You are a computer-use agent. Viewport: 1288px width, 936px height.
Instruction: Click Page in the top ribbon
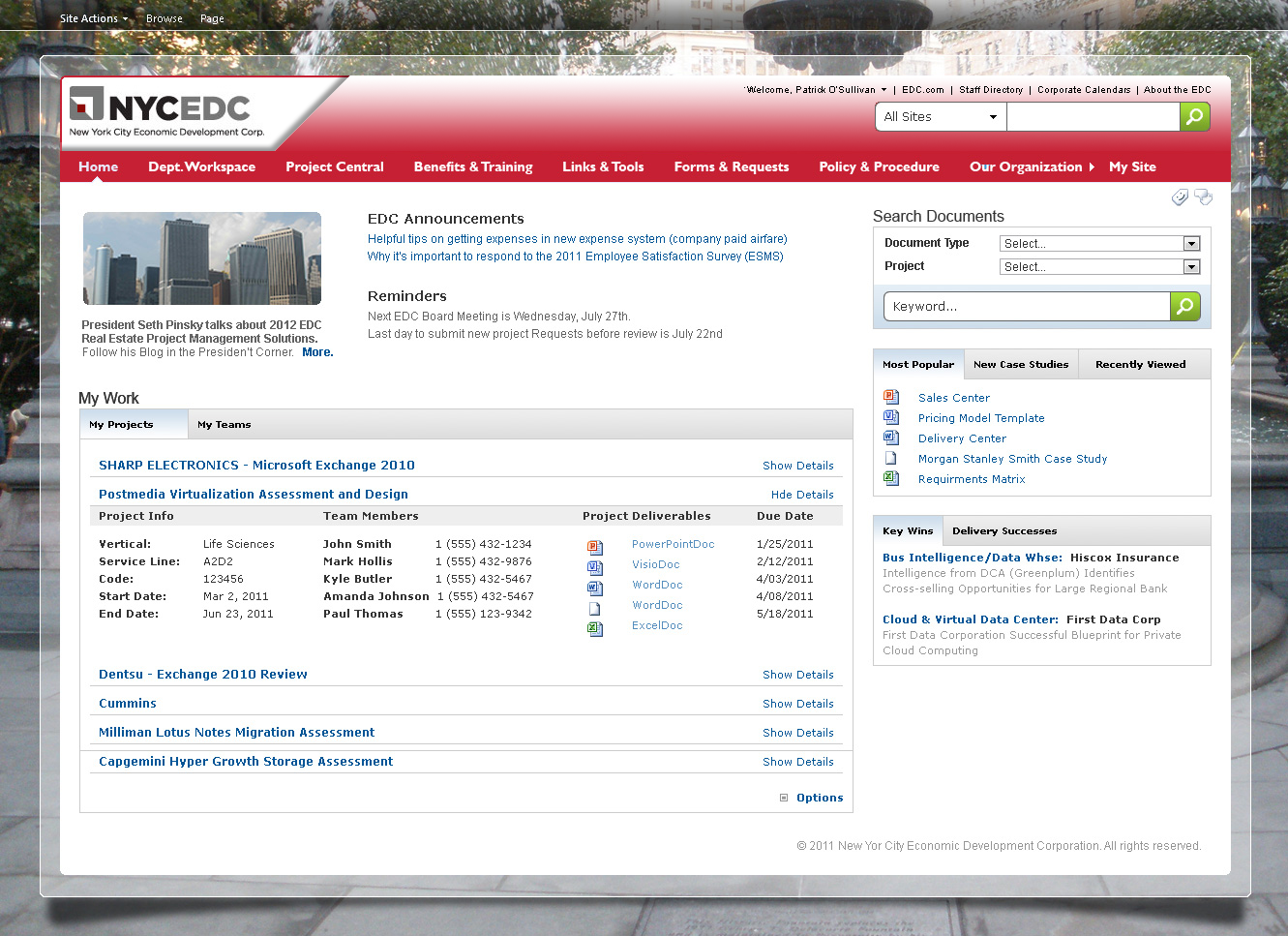tap(212, 18)
